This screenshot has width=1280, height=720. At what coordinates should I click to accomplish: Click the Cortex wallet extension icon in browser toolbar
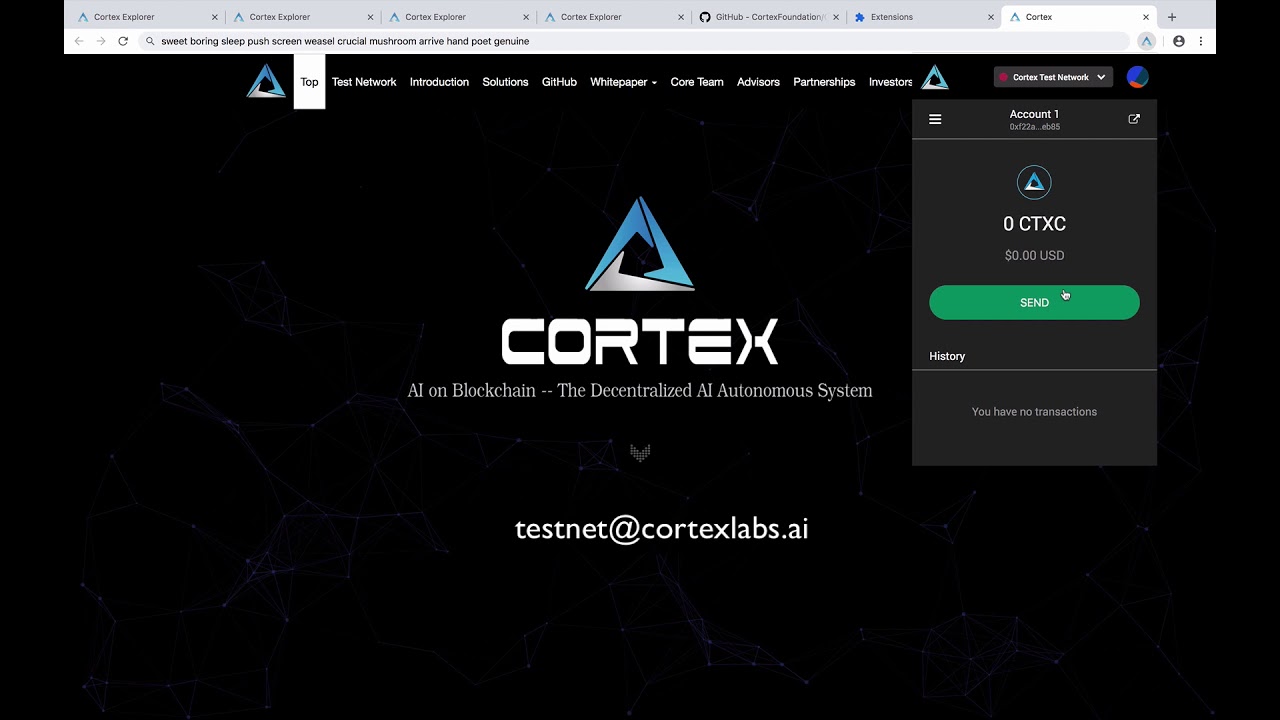pyautogui.click(x=1147, y=41)
